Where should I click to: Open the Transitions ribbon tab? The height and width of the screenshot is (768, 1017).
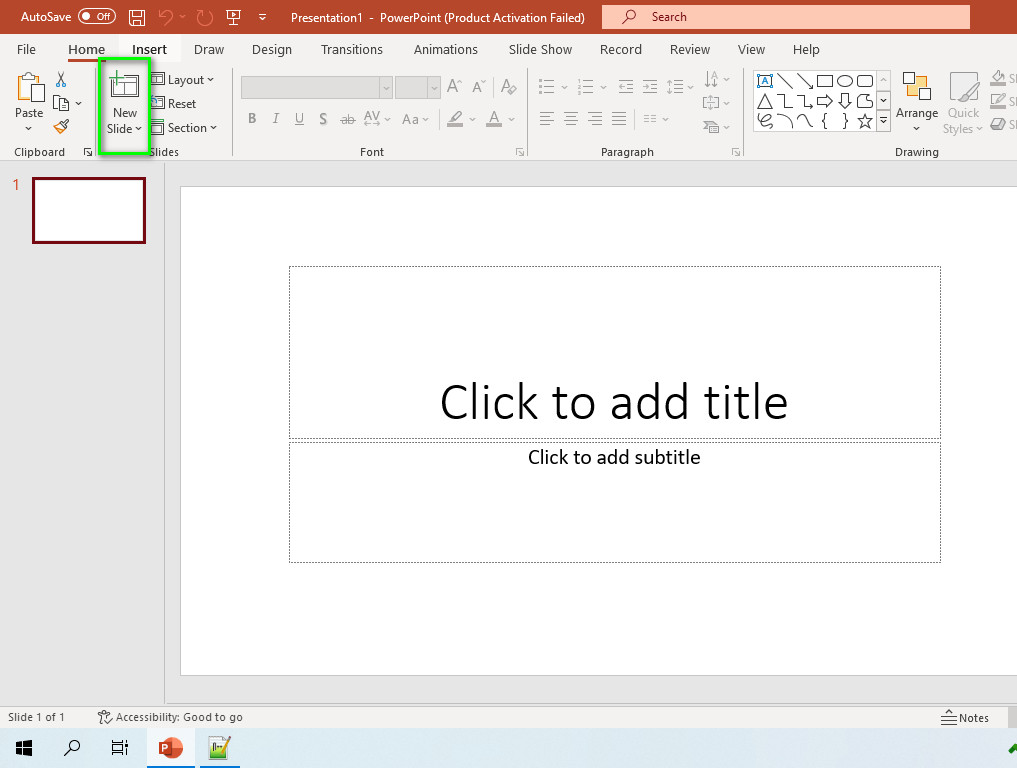click(352, 49)
